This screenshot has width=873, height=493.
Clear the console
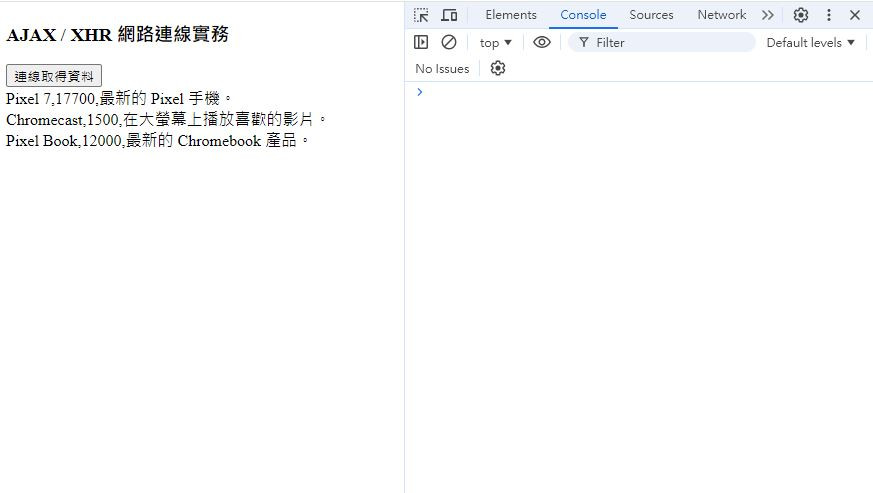449,42
